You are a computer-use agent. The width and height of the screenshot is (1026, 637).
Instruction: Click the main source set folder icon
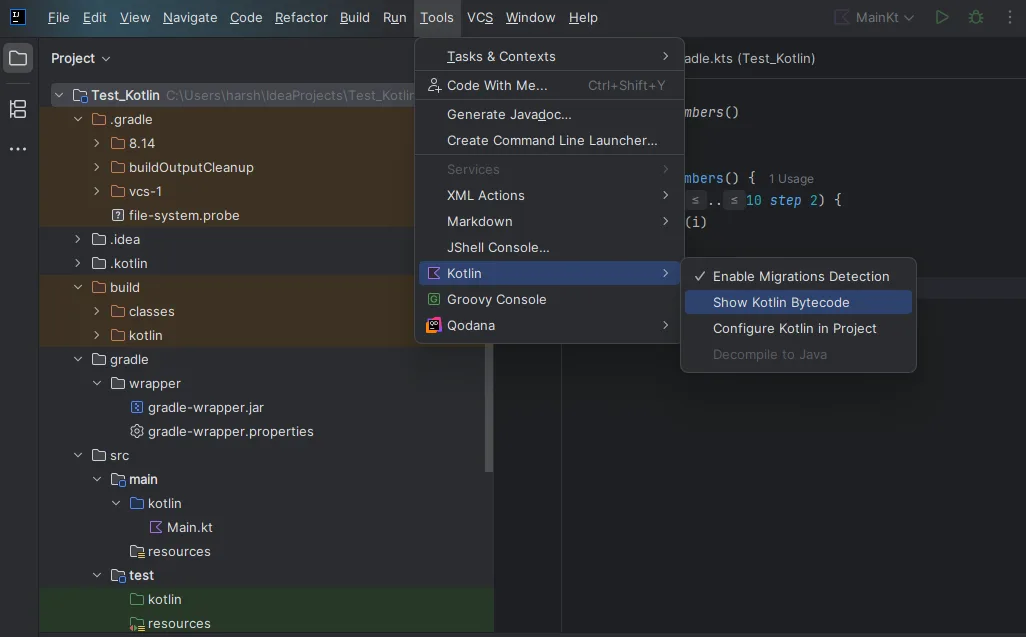[118, 479]
